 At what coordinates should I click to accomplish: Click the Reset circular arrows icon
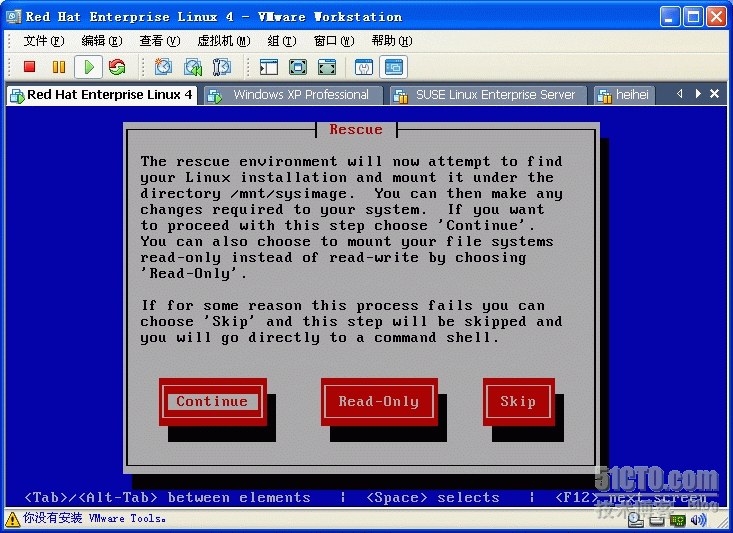(117, 67)
